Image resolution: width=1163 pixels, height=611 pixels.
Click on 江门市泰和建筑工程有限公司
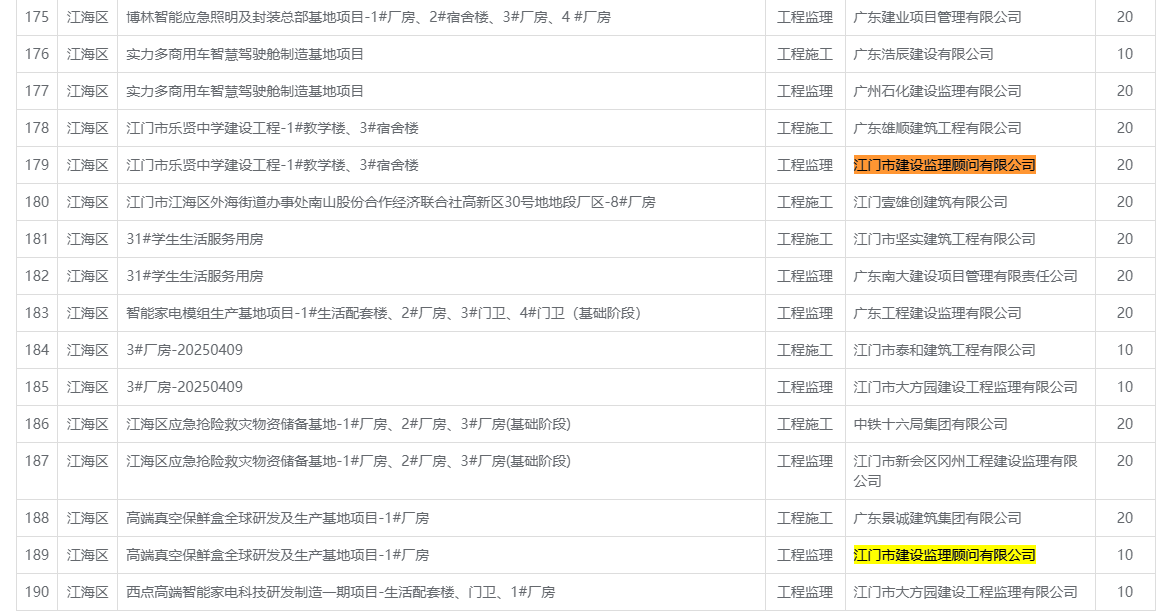coord(944,350)
